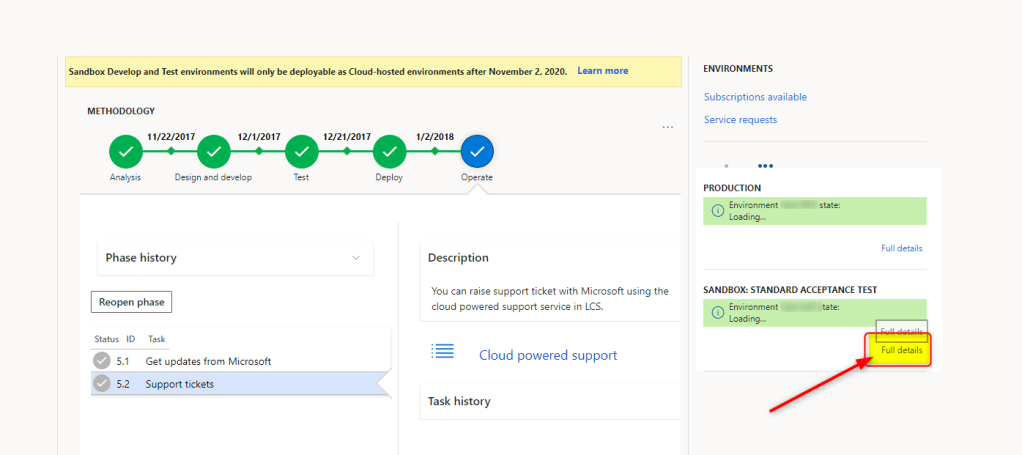Expand the Phase history dropdown
This screenshot has width=1022, height=455.
(356, 258)
